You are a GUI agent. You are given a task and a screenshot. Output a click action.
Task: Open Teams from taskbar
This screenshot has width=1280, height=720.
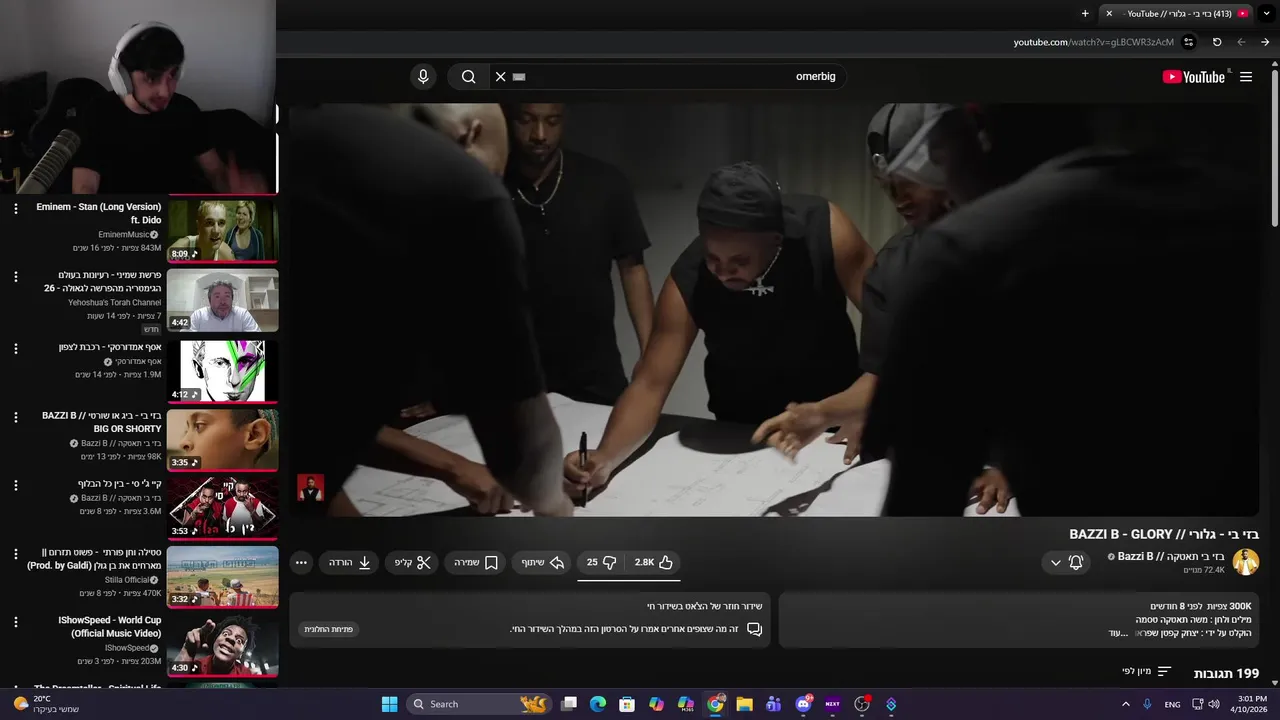click(773, 704)
